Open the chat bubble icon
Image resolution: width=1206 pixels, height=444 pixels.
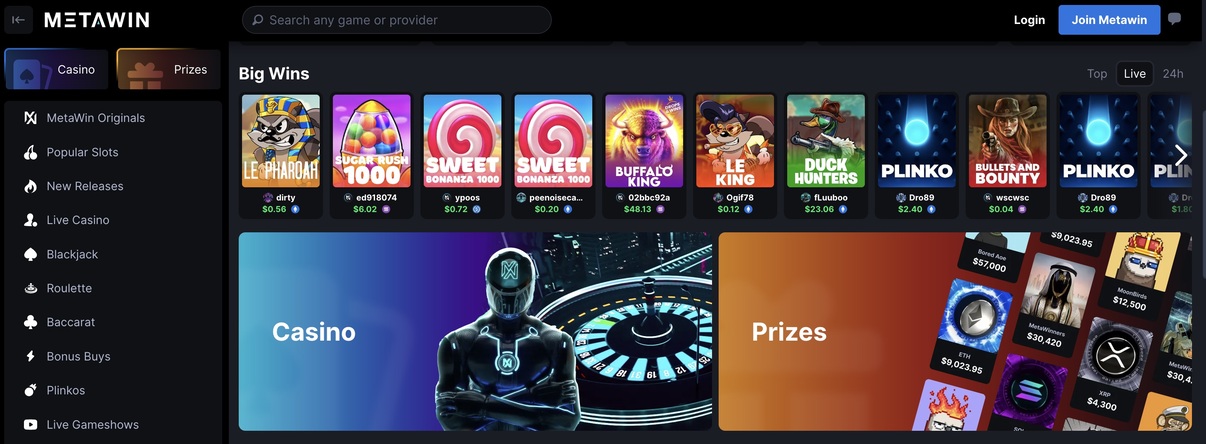pos(1175,19)
